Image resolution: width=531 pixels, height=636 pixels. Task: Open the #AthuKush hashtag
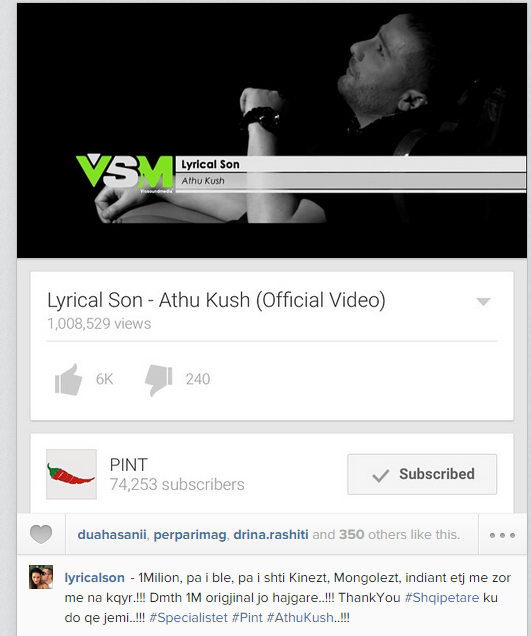coord(300,617)
